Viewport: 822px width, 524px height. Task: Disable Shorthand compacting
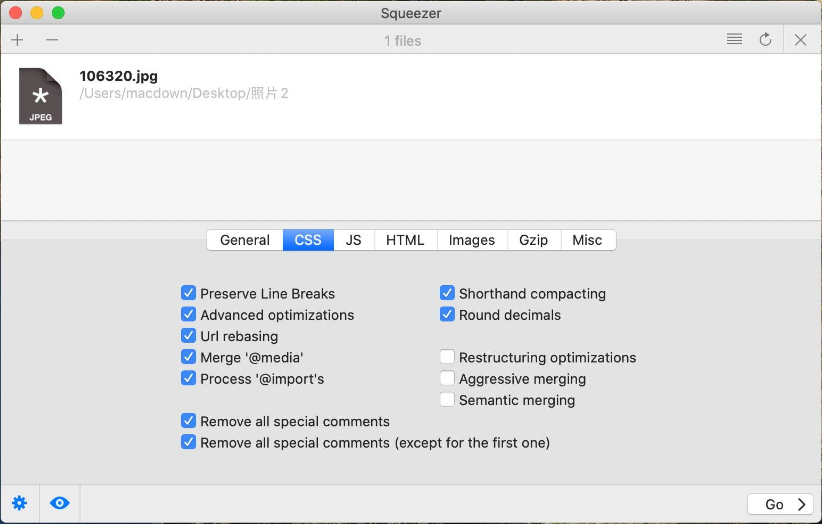447,293
